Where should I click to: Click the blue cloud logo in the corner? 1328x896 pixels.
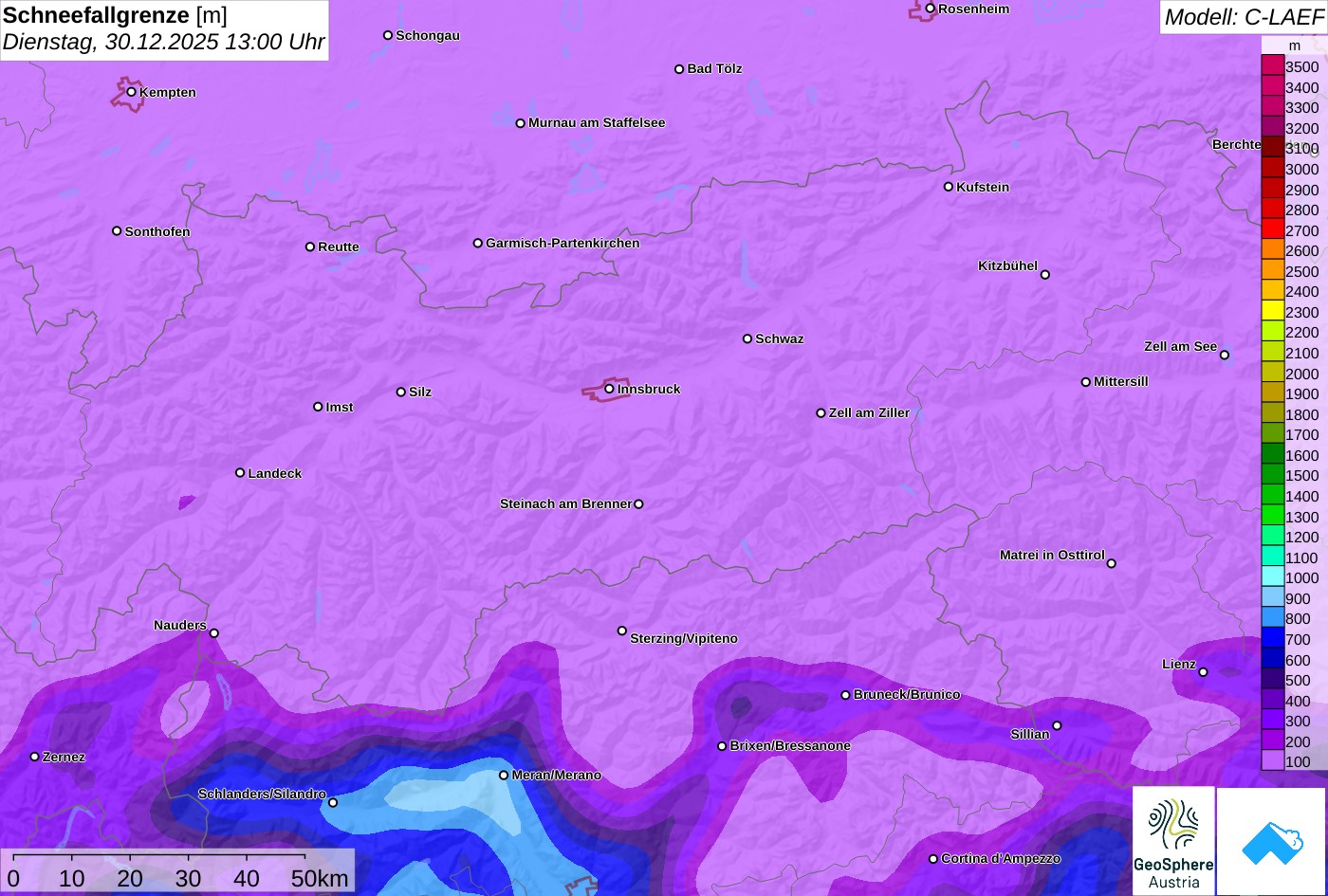pyautogui.click(x=1272, y=842)
